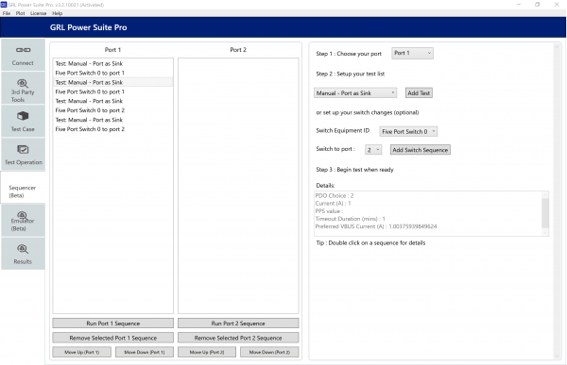Click the 'PPS value :' detail line
This screenshot has height=365, width=567.
click(329, 211)
